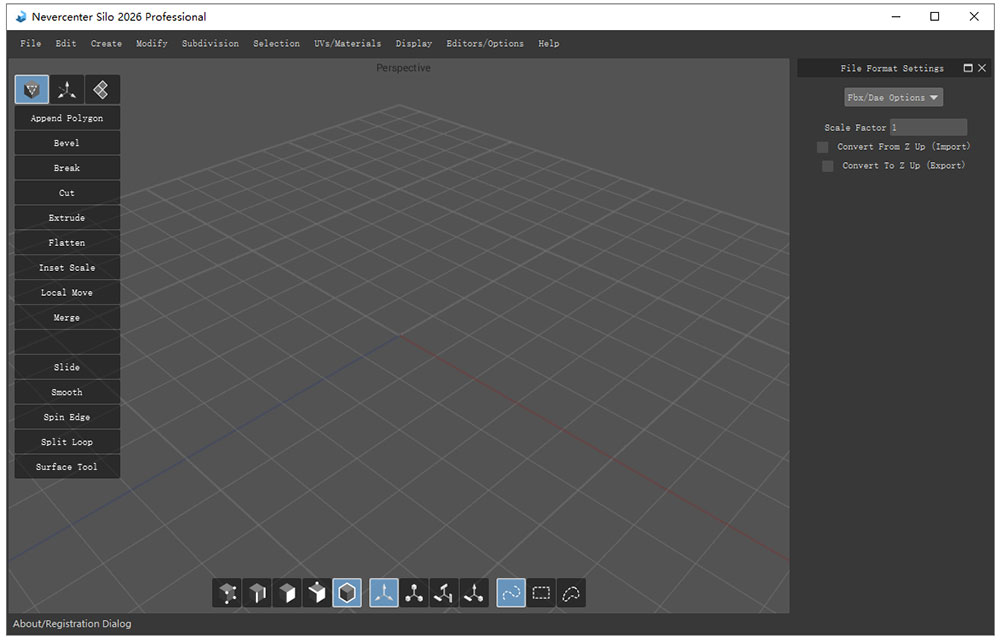The image size is (1000, 640).
Task: Close the File Format Settings panel
Action: click(982, 68)
